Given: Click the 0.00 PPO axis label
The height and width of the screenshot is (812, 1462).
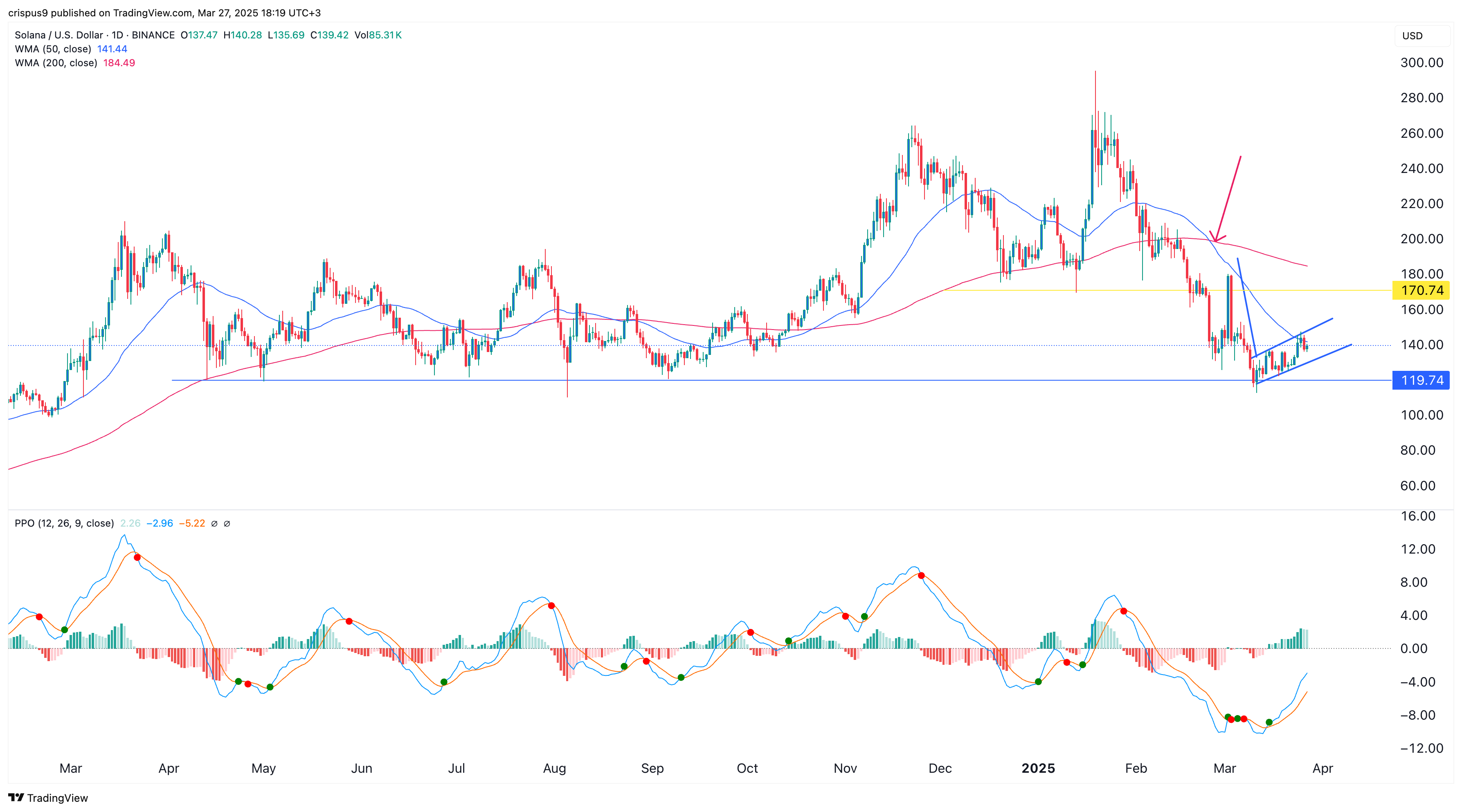Looking at the screenshot, I should pyautogui.click(x=1414, y=648).
